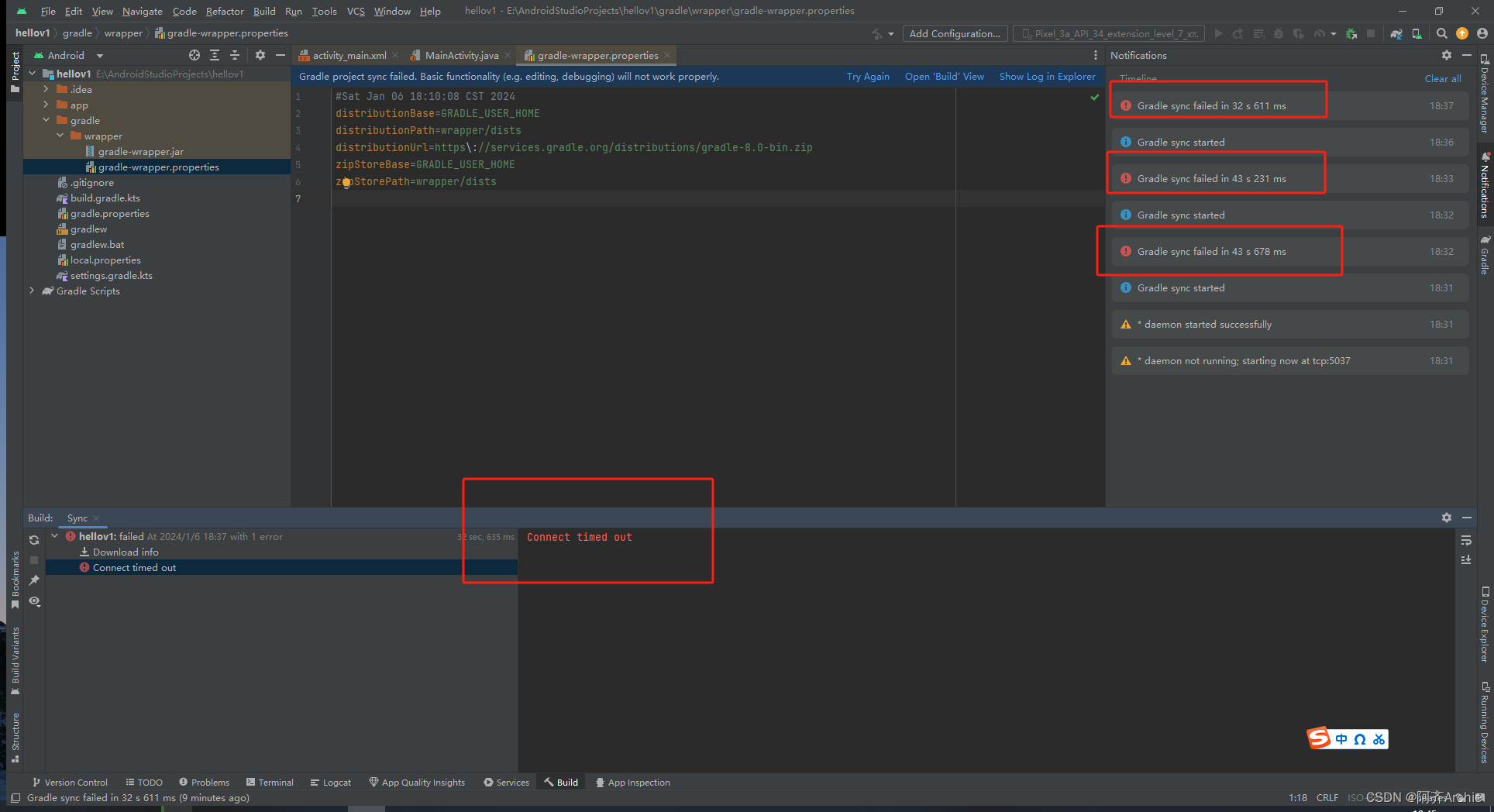Open Project panel gear options
Image resolution: width=1494 pixels, height=812 pixels.
260,55
